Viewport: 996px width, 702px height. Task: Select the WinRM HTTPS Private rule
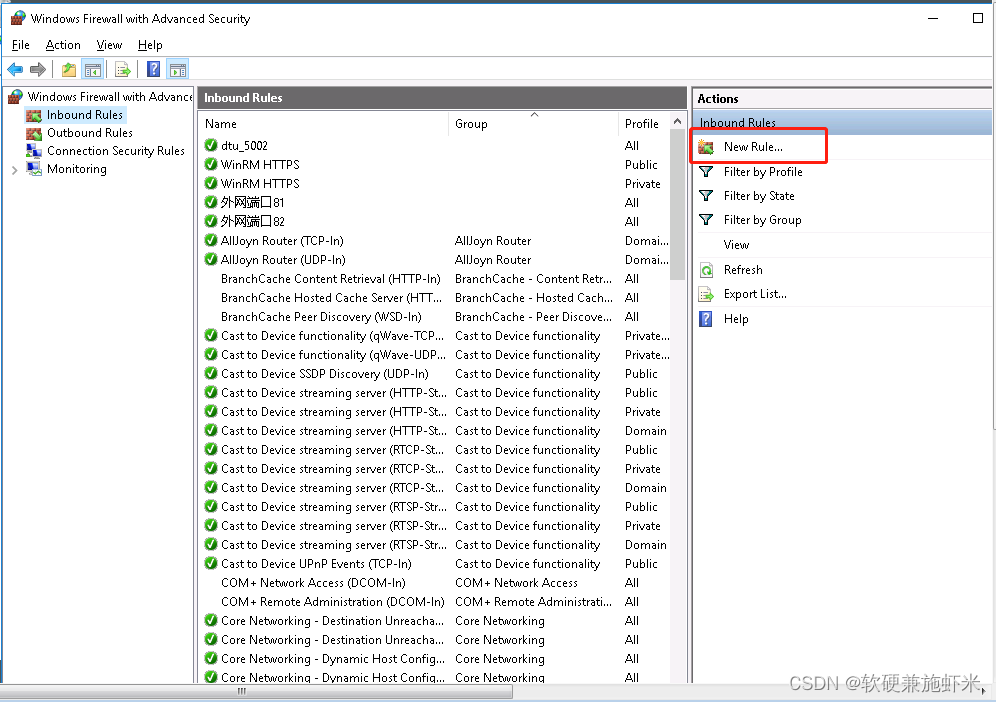[x=434, y=184]
